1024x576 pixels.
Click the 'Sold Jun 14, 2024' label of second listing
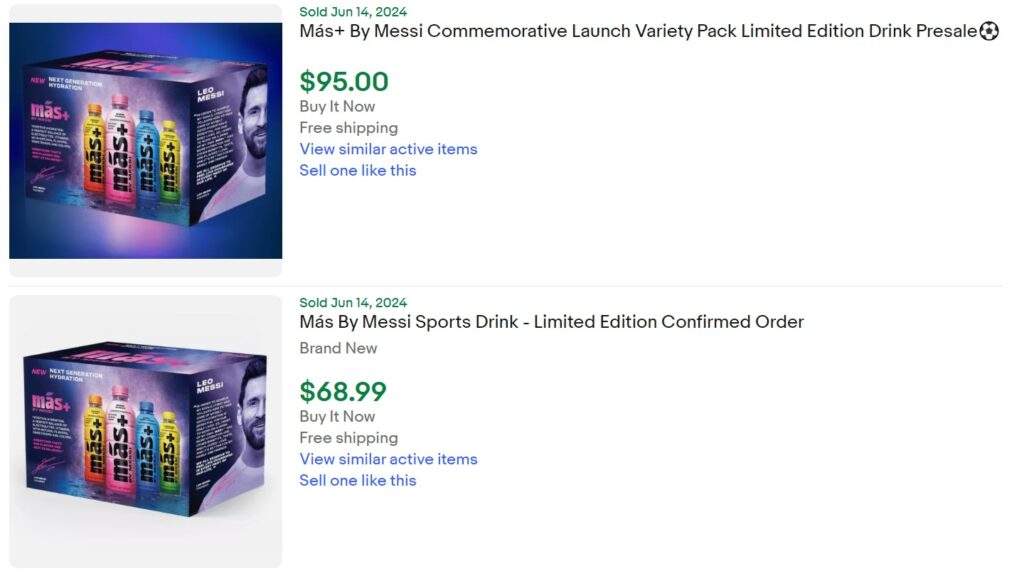[x=353, y=302]
